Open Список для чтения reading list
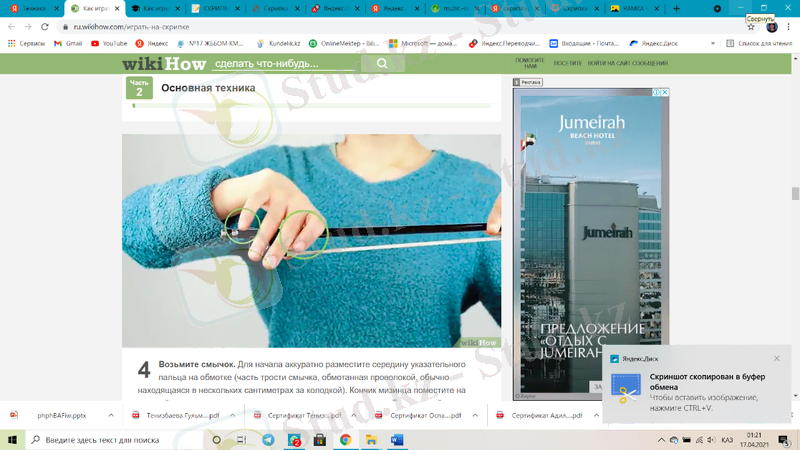 [x=759, y=43]
